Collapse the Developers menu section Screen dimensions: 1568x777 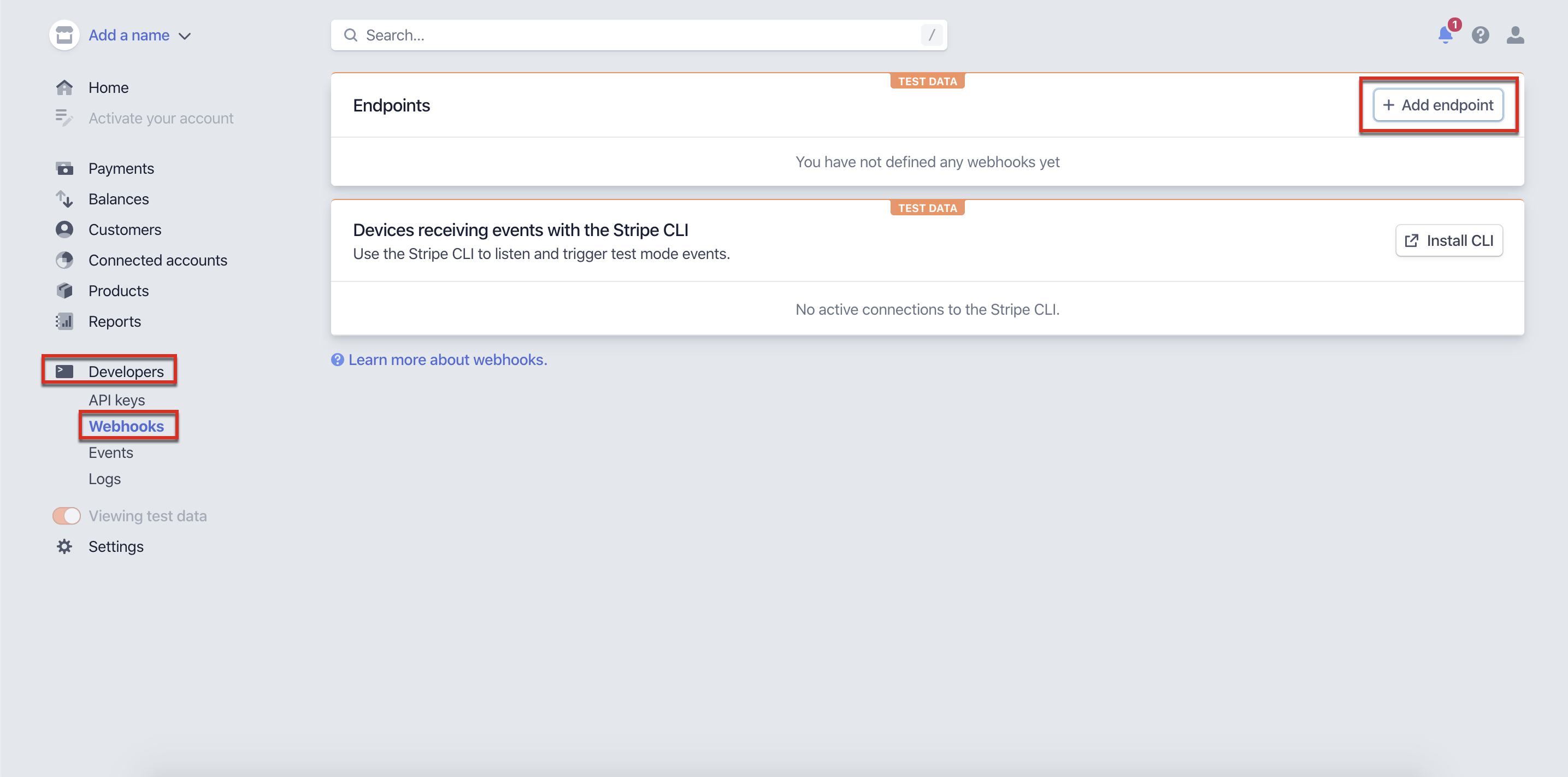126,372
